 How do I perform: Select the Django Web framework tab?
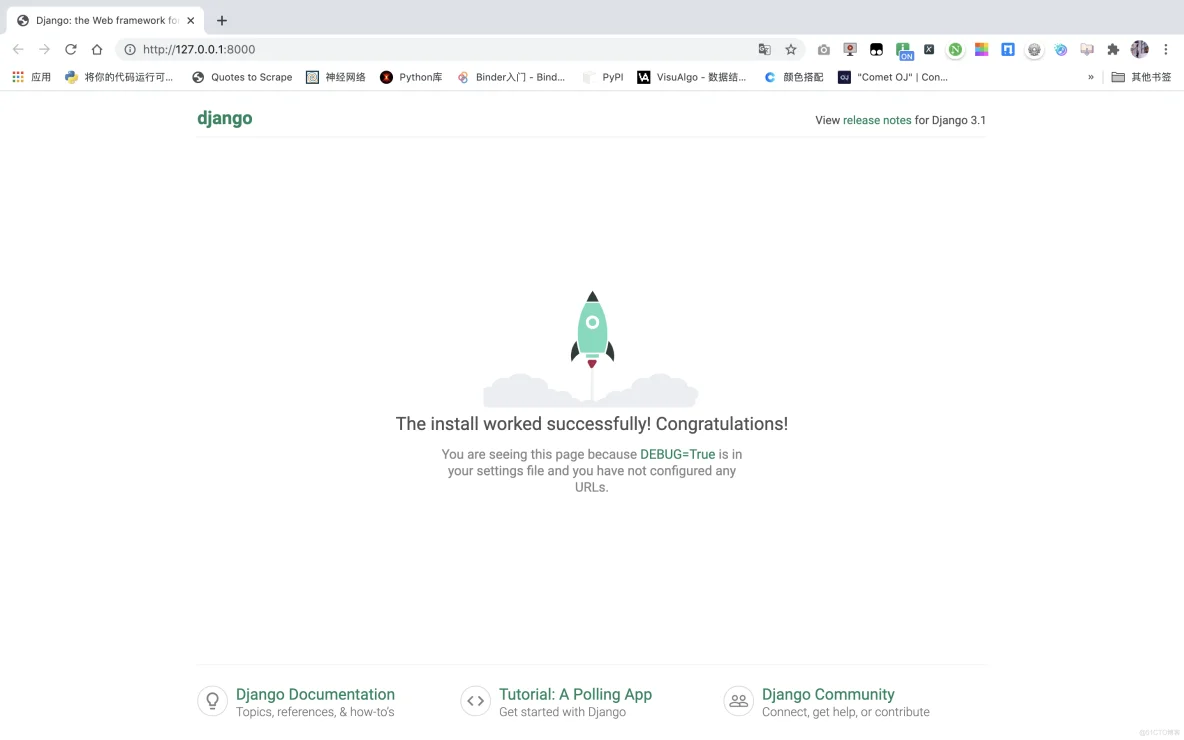[x=106, y=20]
